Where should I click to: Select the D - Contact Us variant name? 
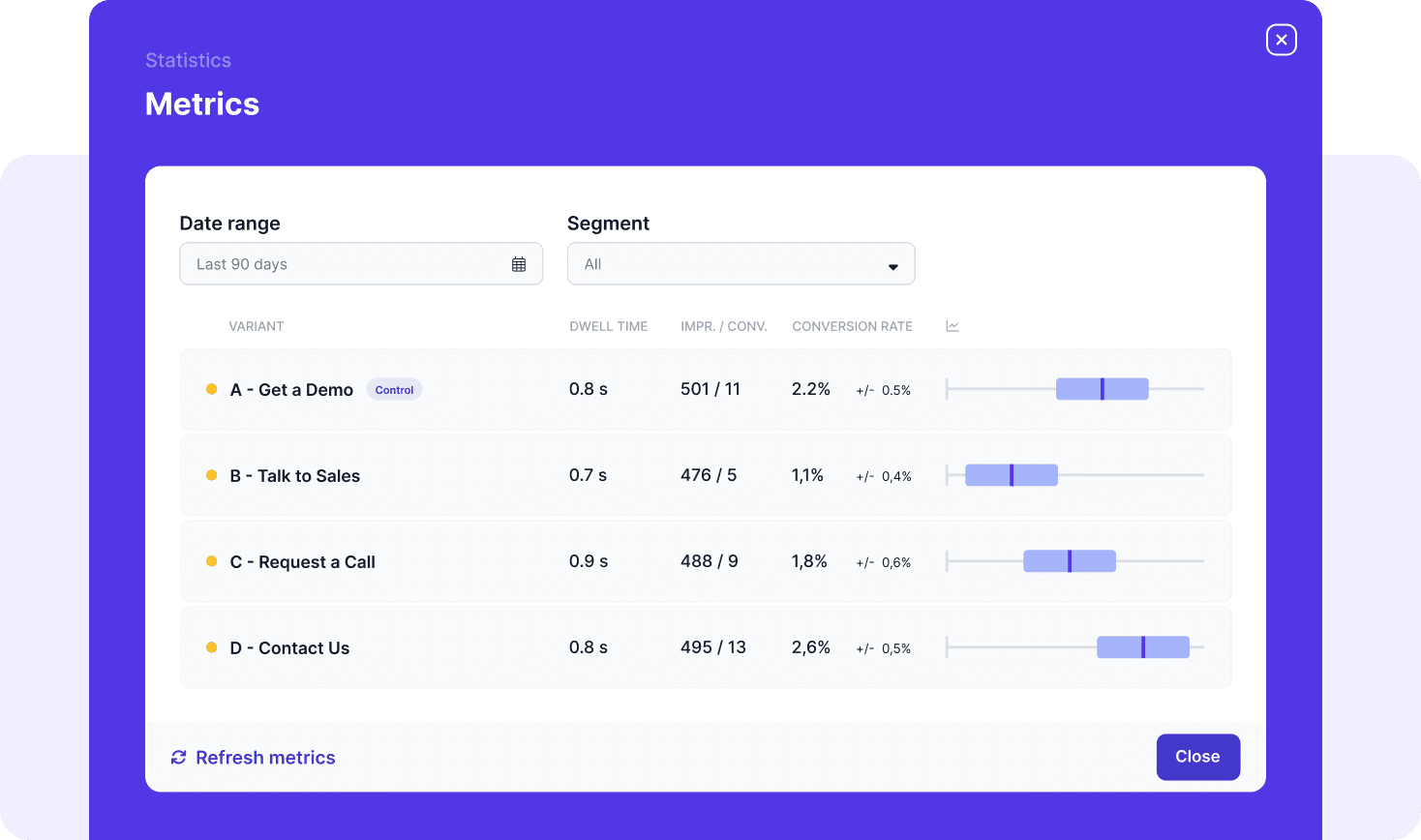coord(289,648)
